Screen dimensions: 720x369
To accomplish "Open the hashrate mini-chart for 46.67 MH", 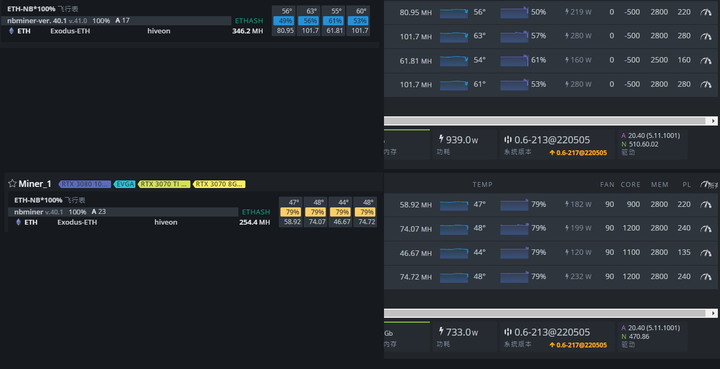I will 454,253.
